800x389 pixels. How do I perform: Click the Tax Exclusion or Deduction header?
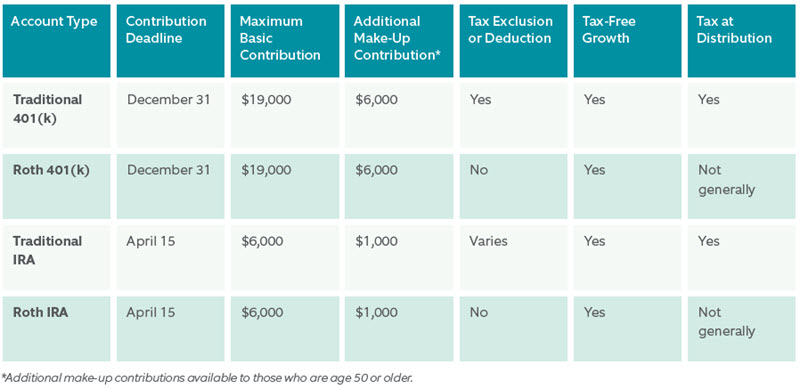tap(513, 41)
